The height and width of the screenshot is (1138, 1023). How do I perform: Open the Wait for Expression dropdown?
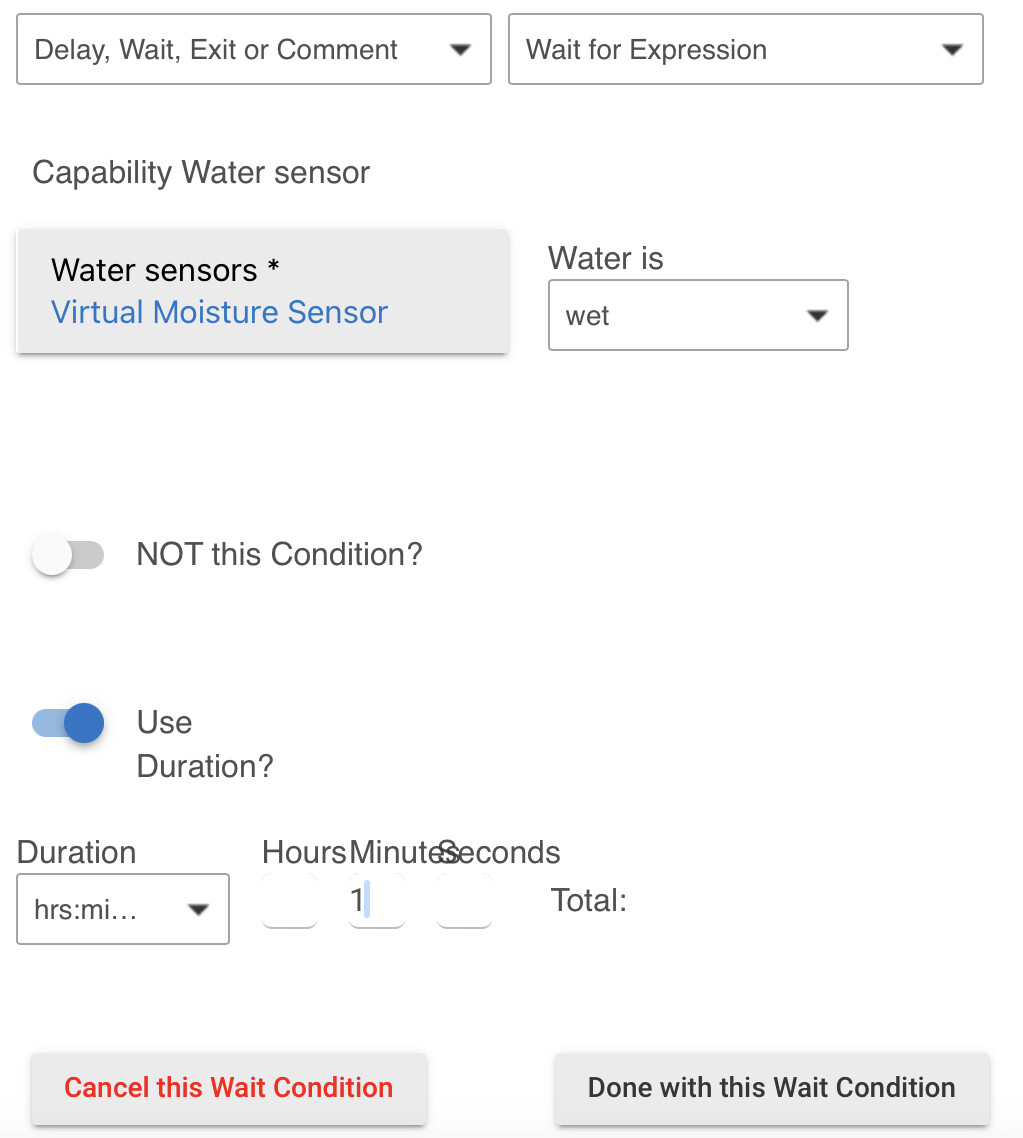pos(746,49)
